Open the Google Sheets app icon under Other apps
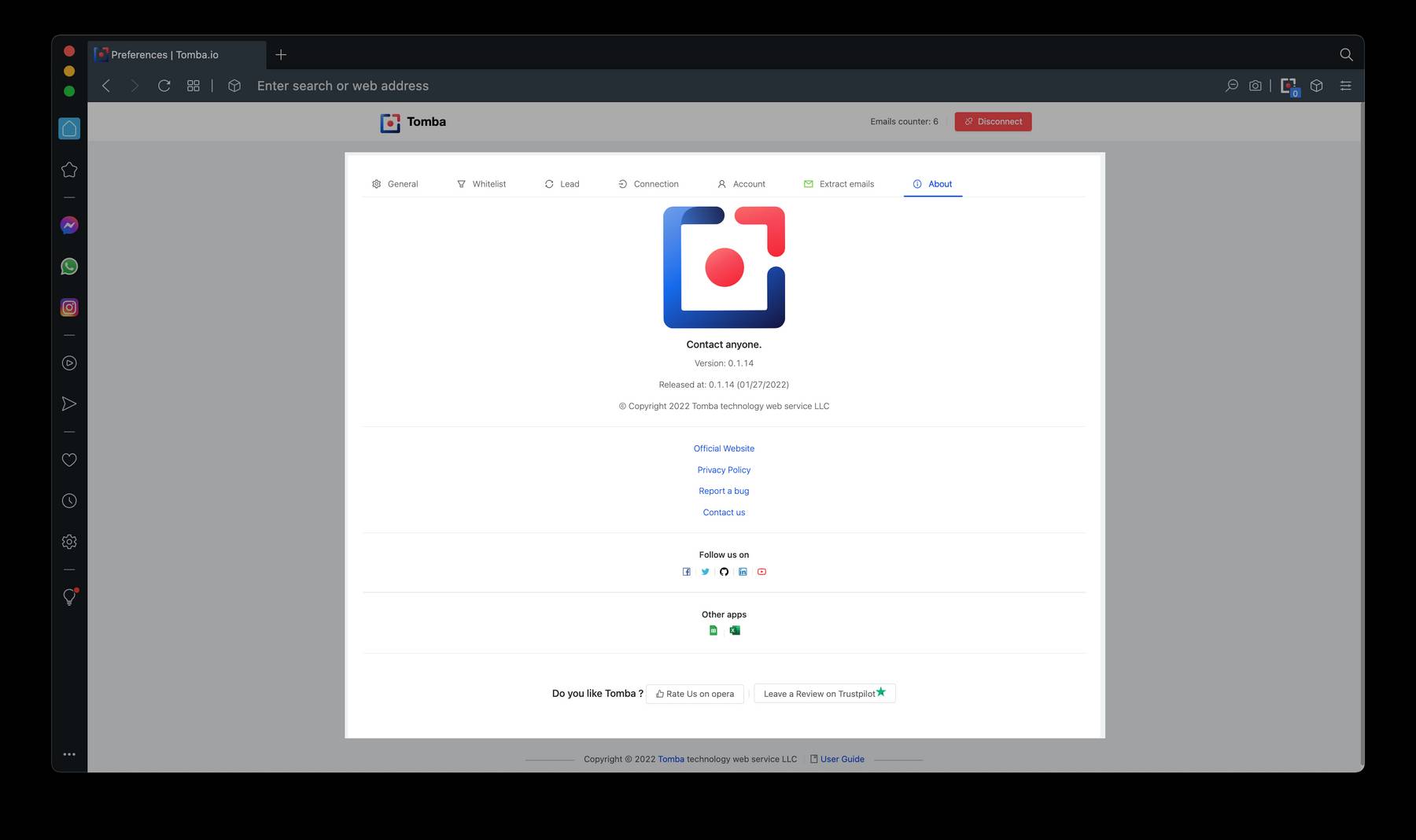The width and height of the screenshot is (1416, 840). (714, 630)
